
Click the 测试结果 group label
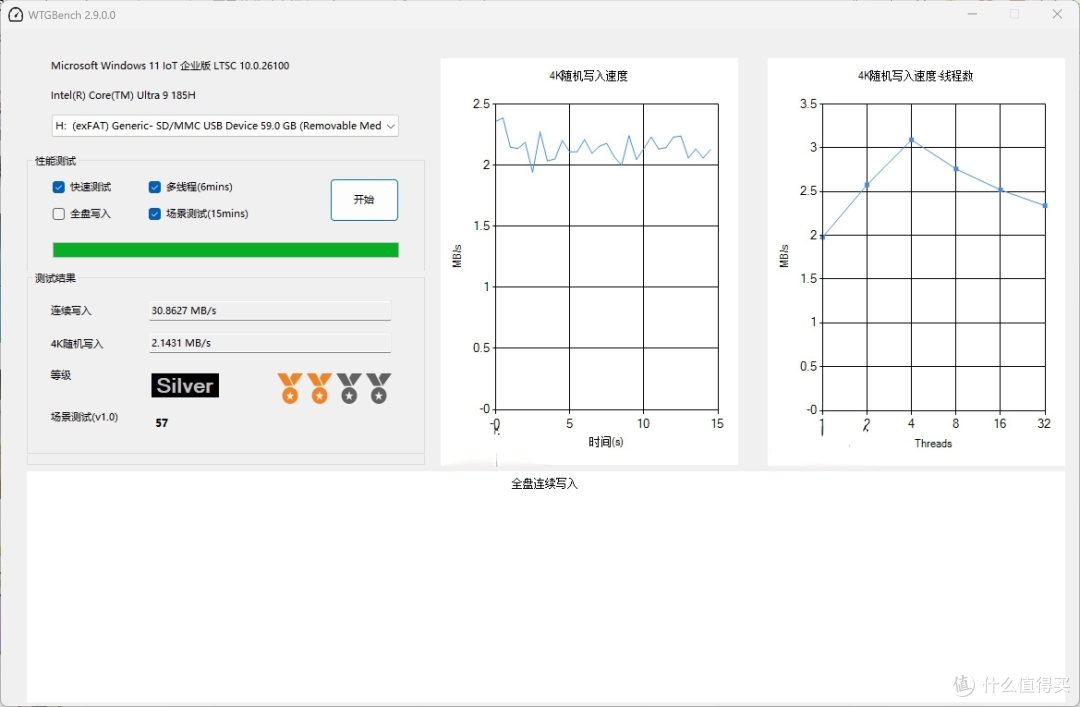56,278
